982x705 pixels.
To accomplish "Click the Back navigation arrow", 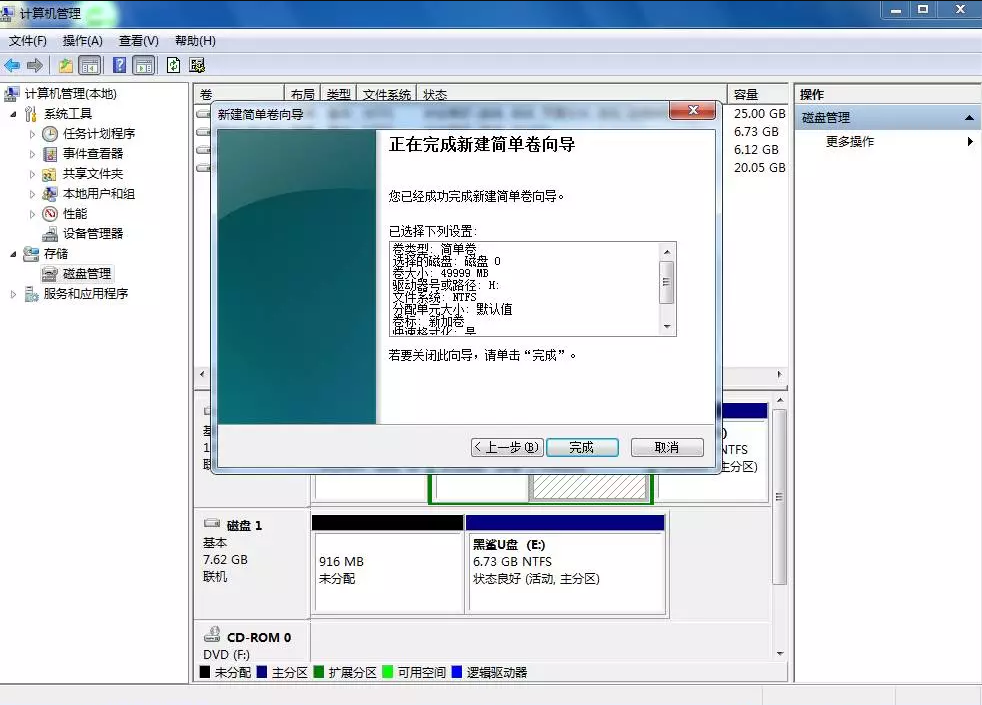I will [x=12, y=65].
